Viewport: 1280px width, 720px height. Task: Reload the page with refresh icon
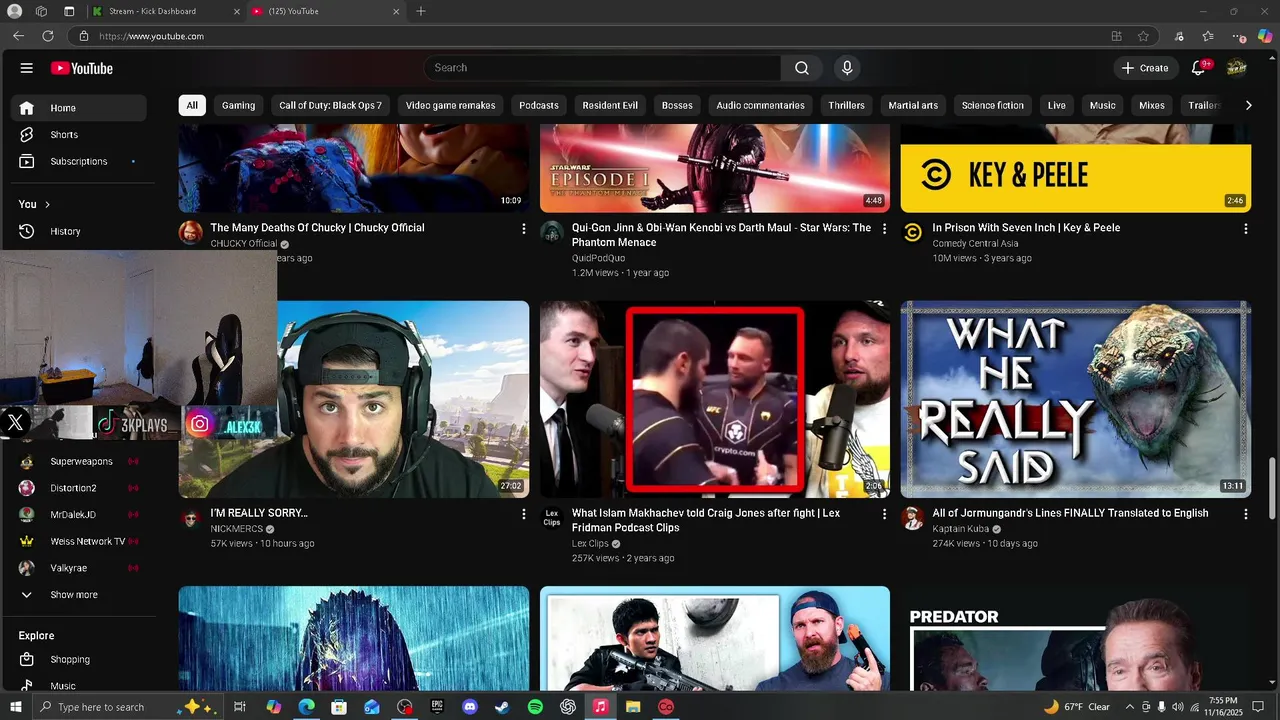(48, 36)
